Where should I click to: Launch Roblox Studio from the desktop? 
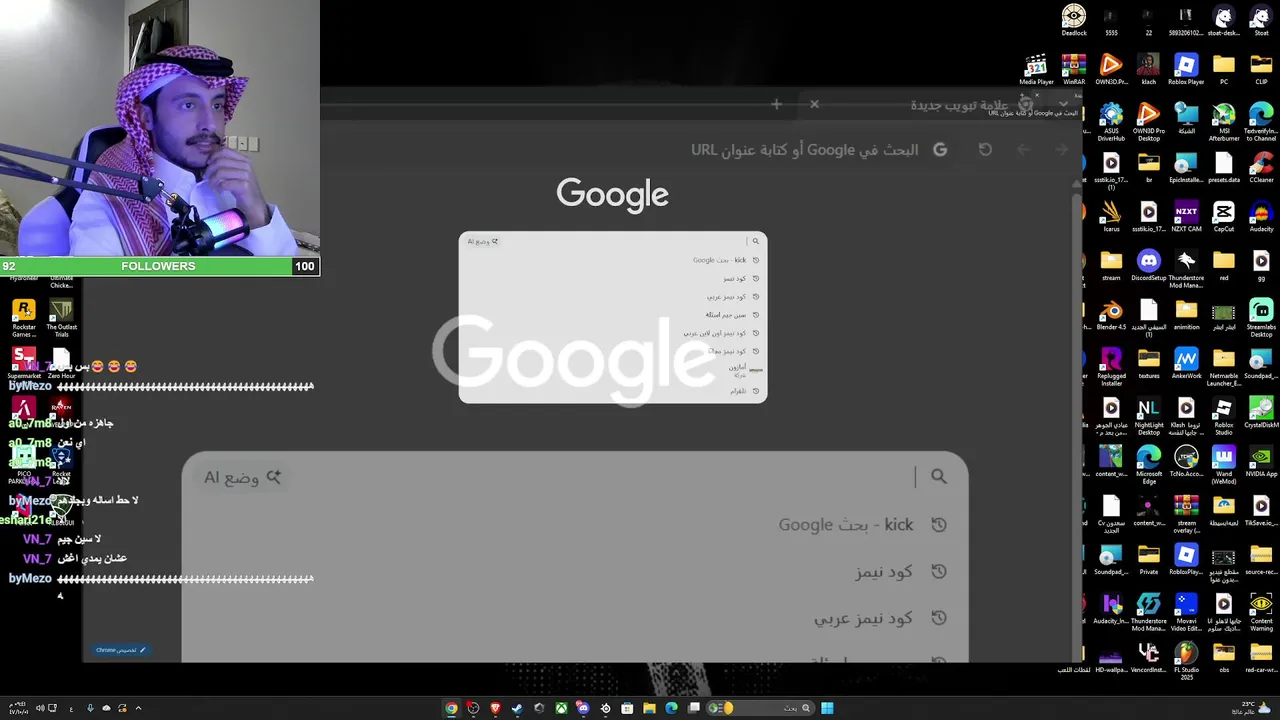(x=1224, y=414)
